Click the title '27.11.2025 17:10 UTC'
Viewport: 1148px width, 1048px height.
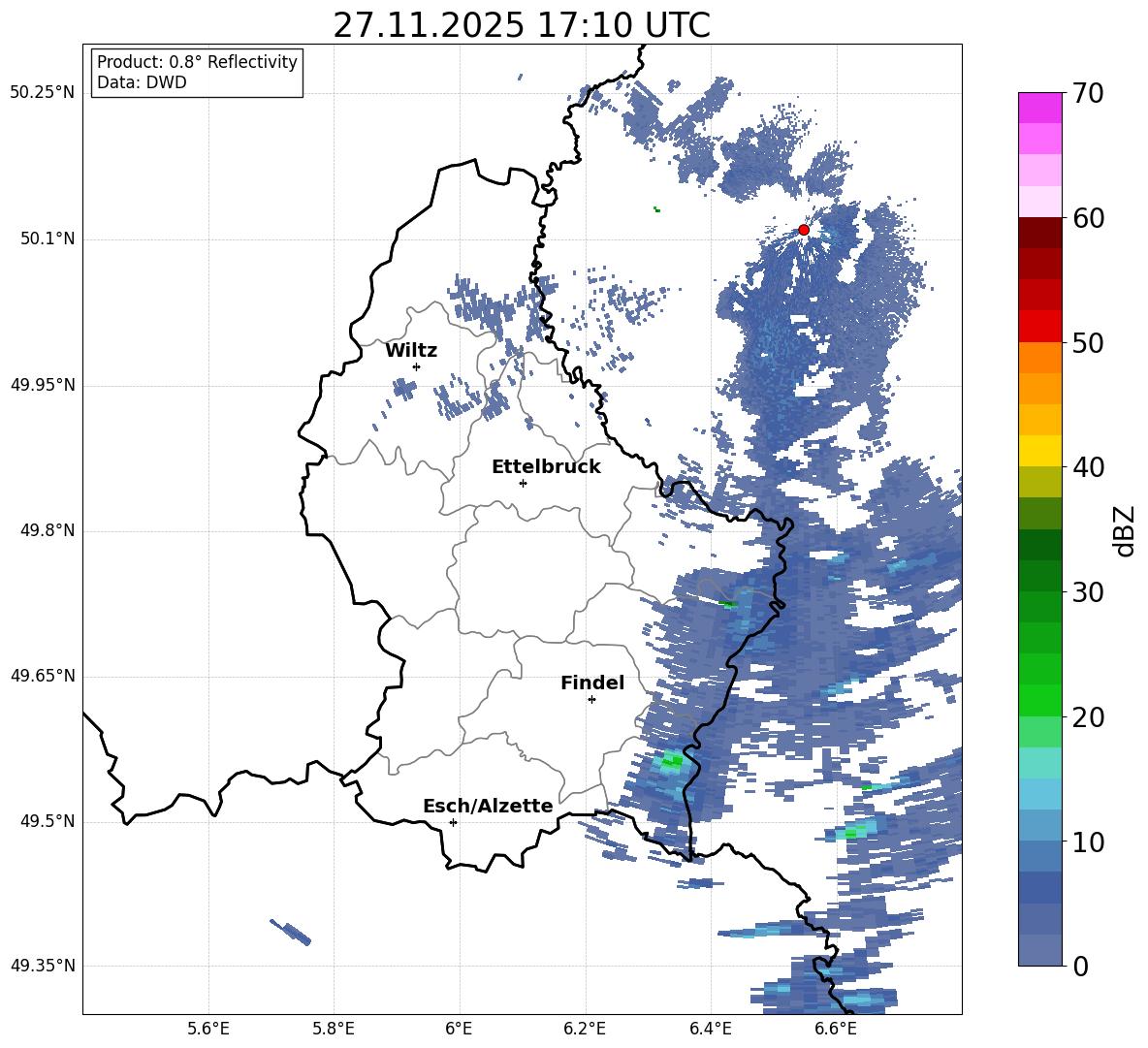pyautogui.click(x=522, y=25)
